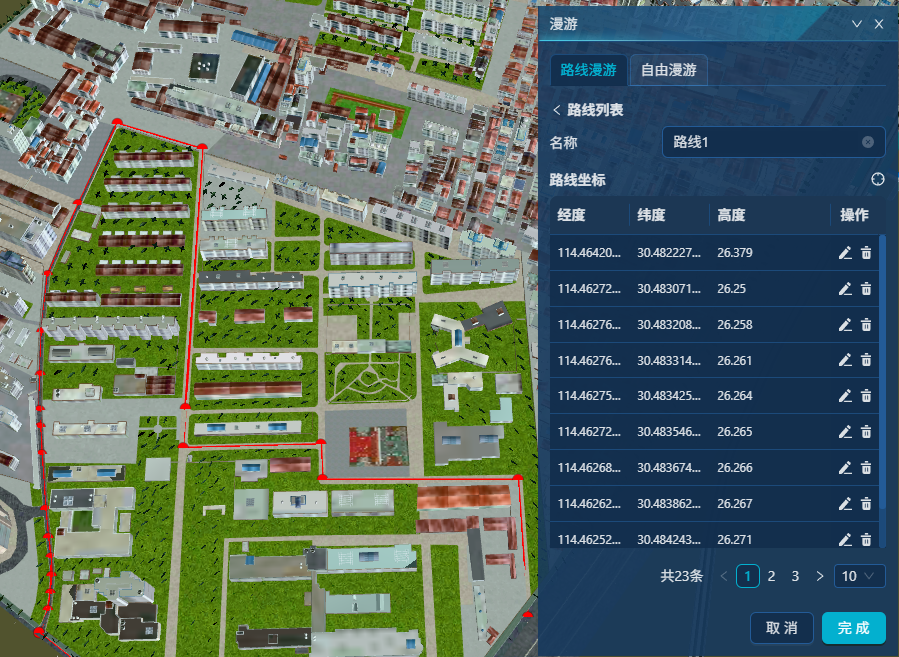
Task: Edit the row with height 26.267
Action: tap(845, 504)
